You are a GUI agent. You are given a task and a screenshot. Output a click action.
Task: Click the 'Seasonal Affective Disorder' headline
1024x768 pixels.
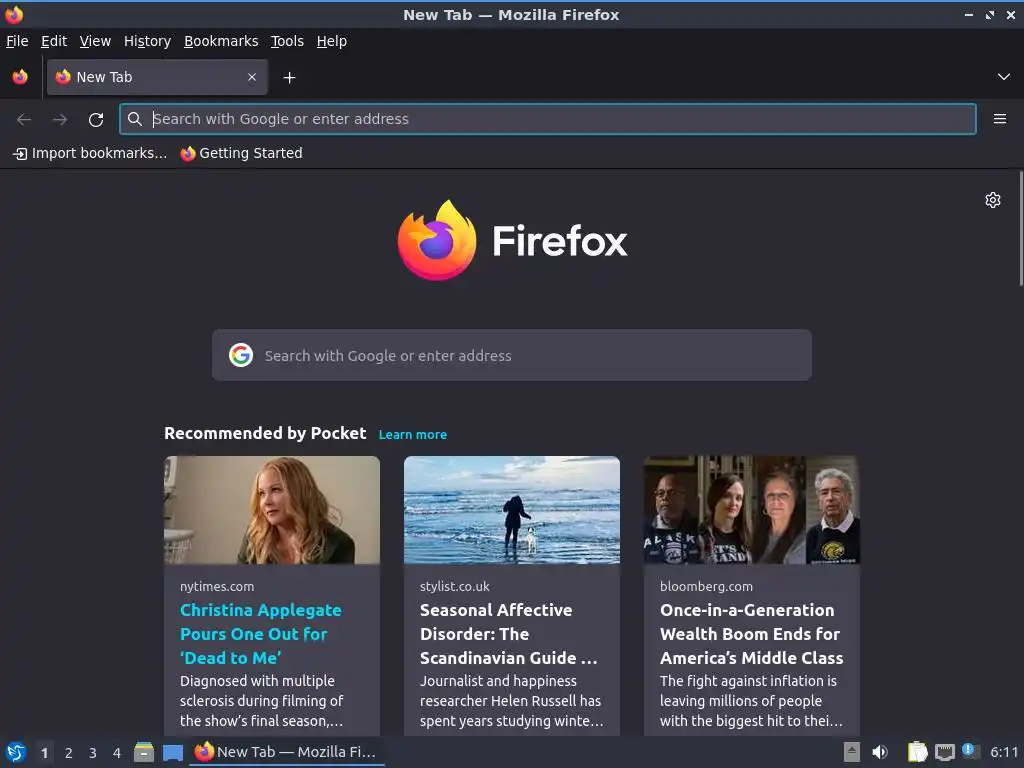click(509, 633)
